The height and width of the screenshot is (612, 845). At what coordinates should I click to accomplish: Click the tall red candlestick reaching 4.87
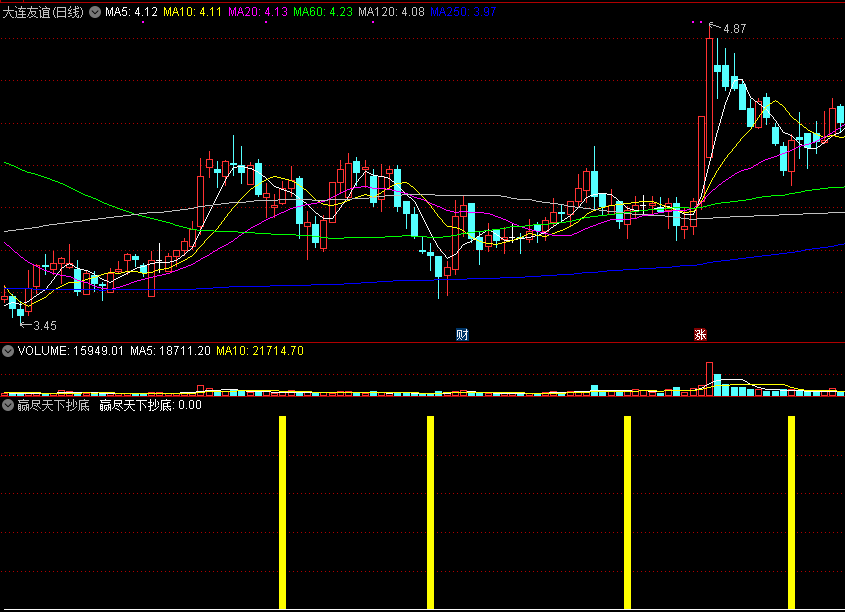tap(709, 98)
